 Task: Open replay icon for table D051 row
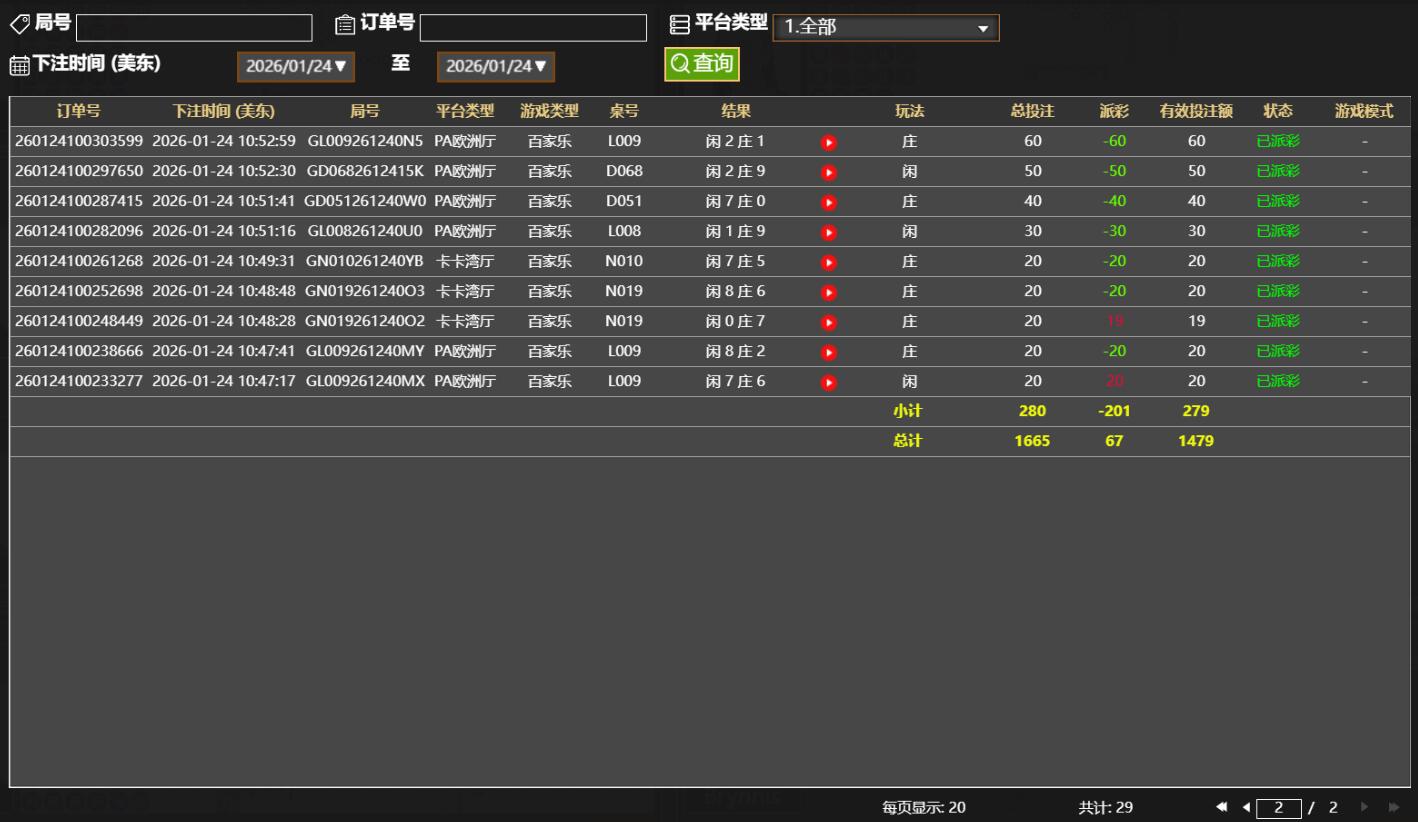828,202
